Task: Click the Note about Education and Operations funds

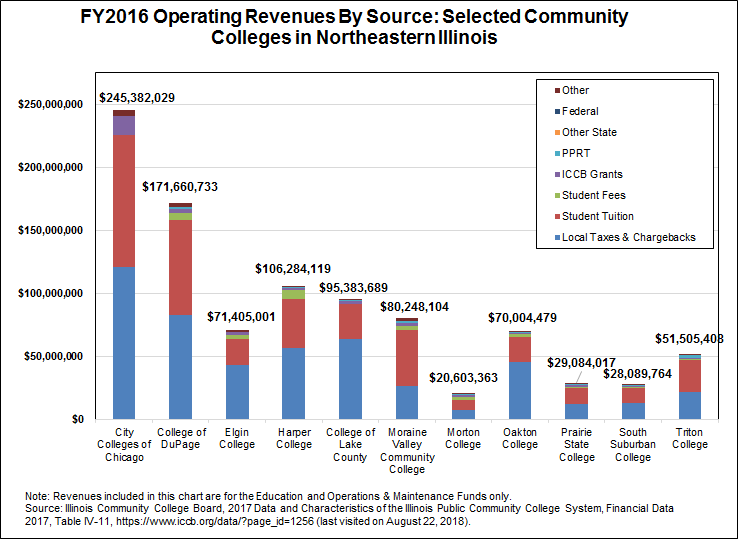Action: point(268,497)
